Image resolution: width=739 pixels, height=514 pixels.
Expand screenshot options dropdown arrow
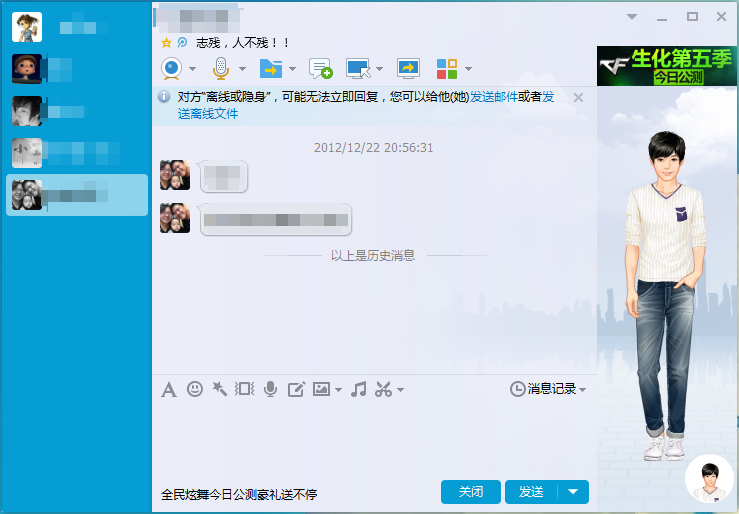tap(401, 390)
